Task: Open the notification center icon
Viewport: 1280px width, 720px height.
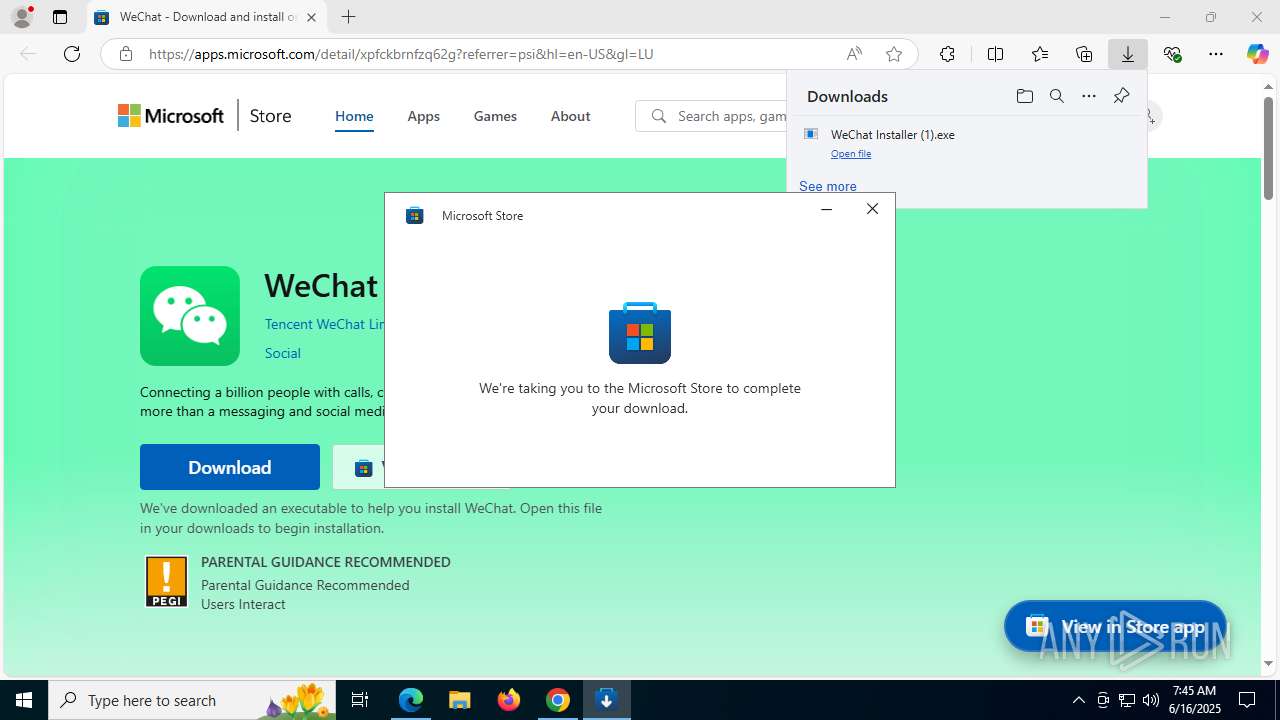Action: coord(1247,700)
